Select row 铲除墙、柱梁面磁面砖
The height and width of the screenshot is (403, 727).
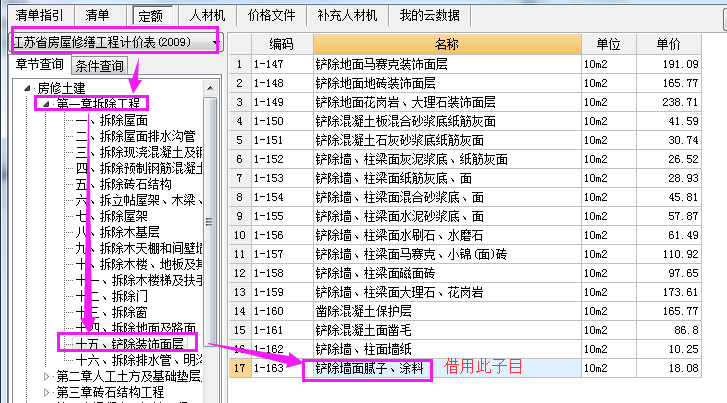point(465,273)
